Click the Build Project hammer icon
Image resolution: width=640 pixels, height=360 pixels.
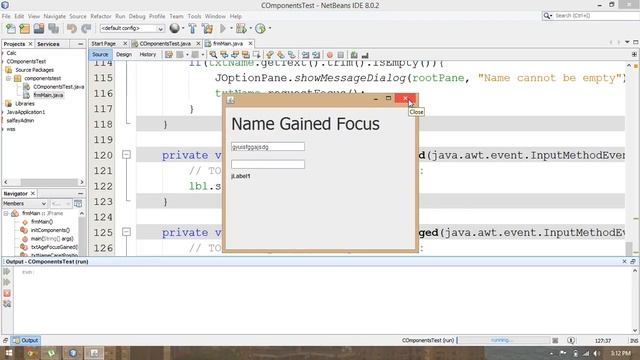(192, 29)
